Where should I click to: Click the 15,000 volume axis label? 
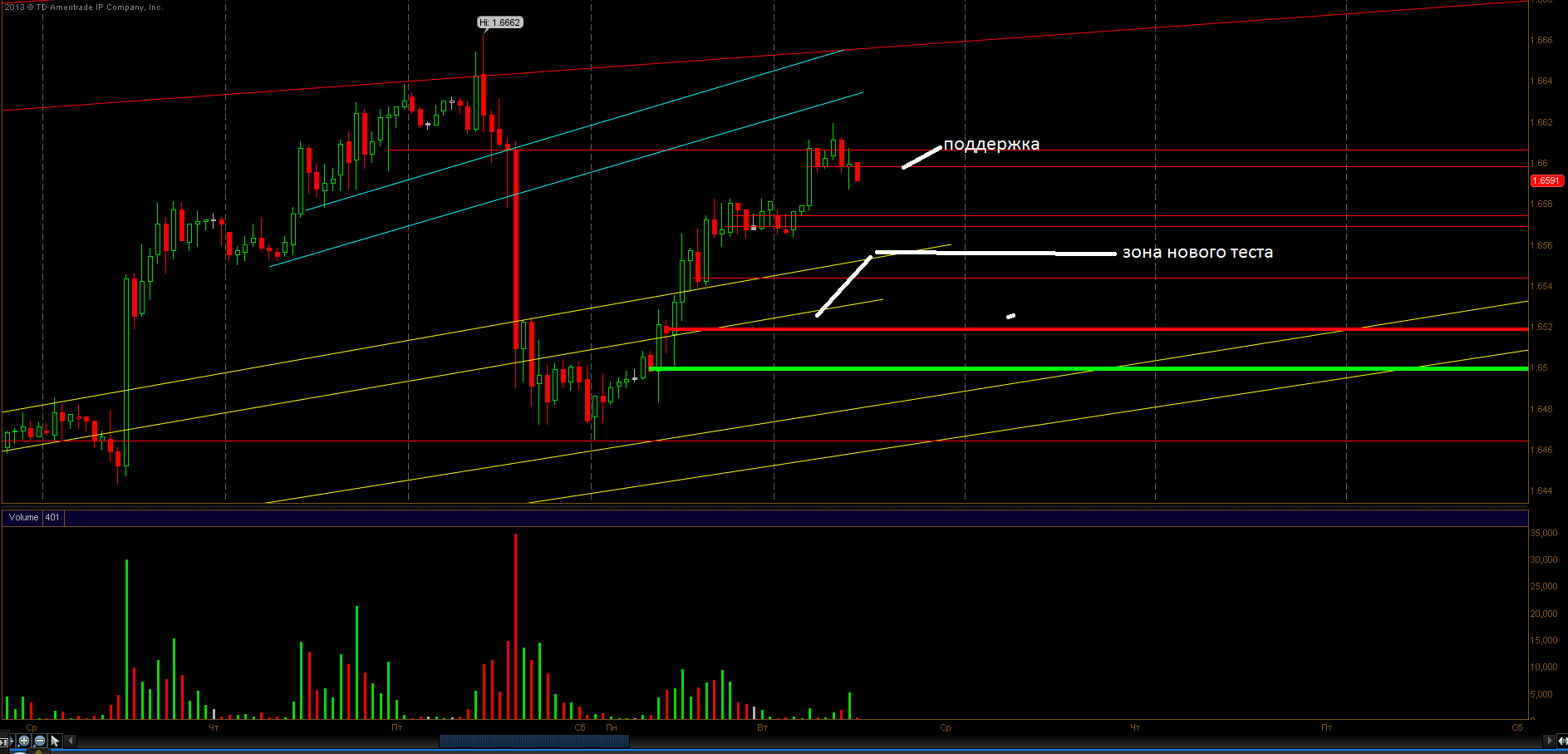pos(1544,640)
